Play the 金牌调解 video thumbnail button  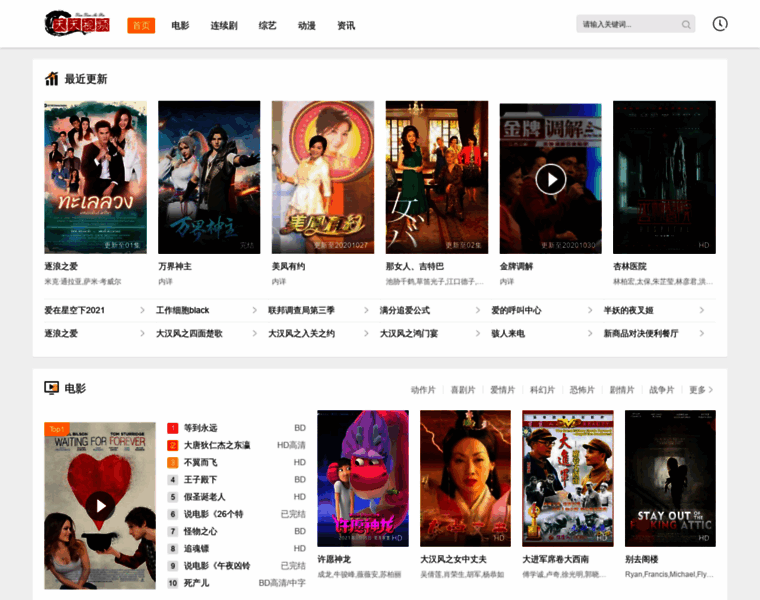pos(551,179)
